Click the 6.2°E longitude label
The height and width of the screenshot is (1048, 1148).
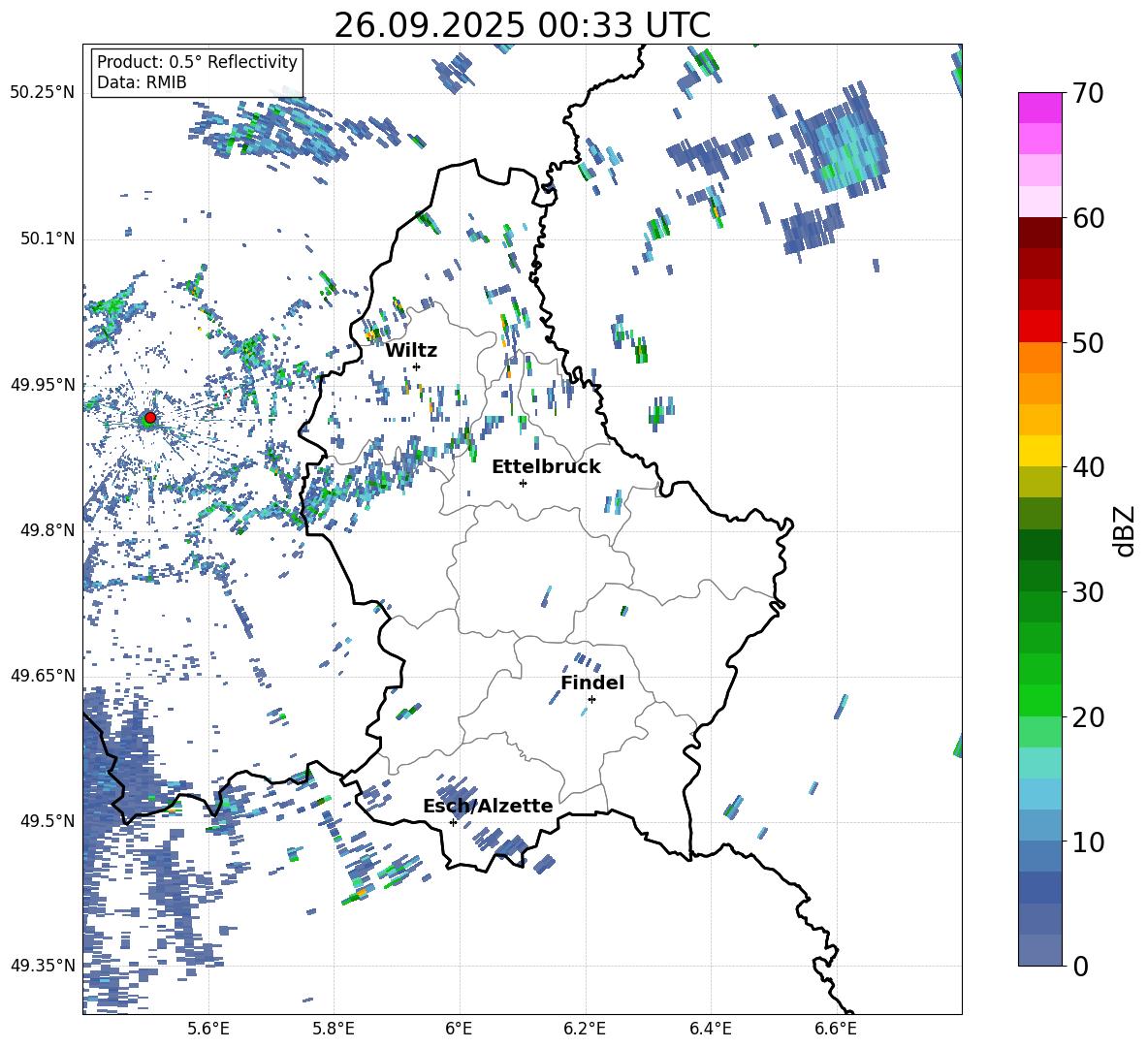coord(585,1030)
